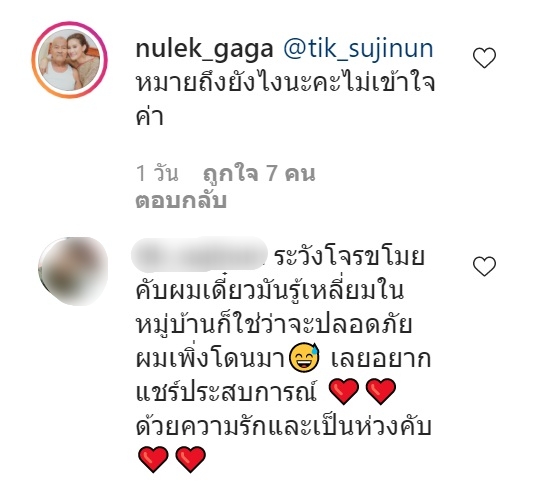This screenshot has height=493, width=533.
Task: Click the first red heart on last line
Action: [154, 459]
